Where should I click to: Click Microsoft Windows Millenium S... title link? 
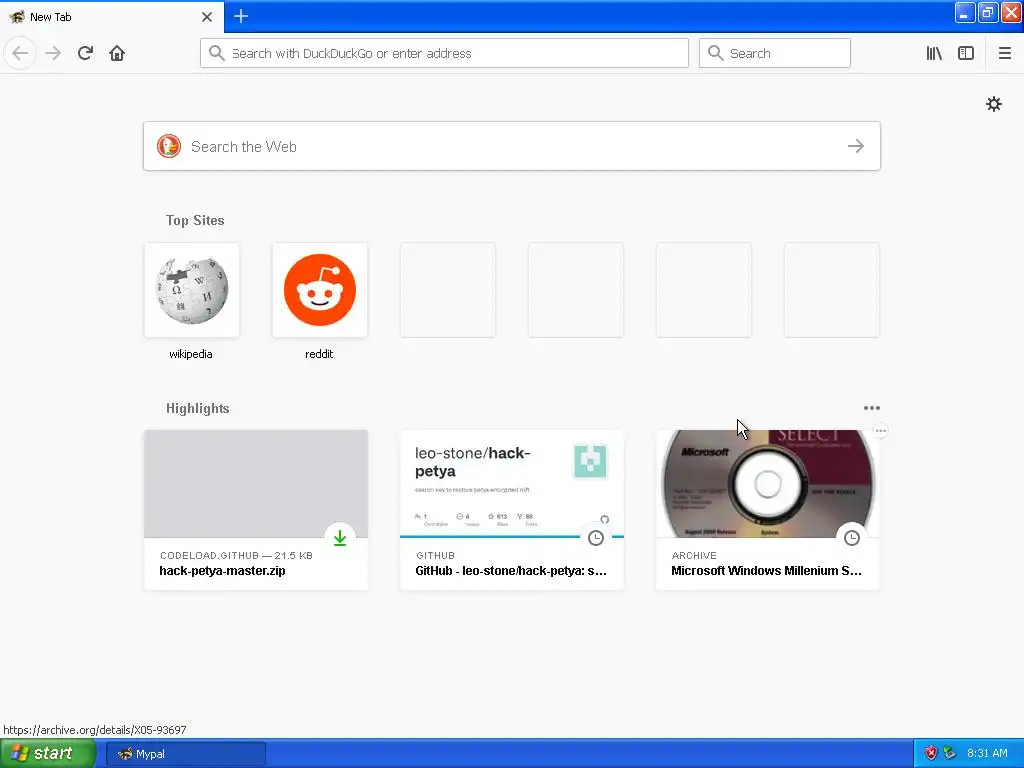click(x=766, y=571)
